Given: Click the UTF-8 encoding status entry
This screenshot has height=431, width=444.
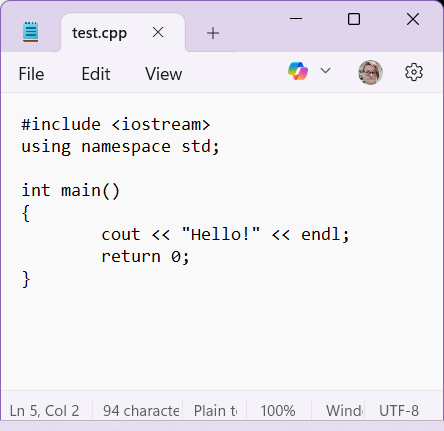Looking at the screenshot, I should pos(399,411).
